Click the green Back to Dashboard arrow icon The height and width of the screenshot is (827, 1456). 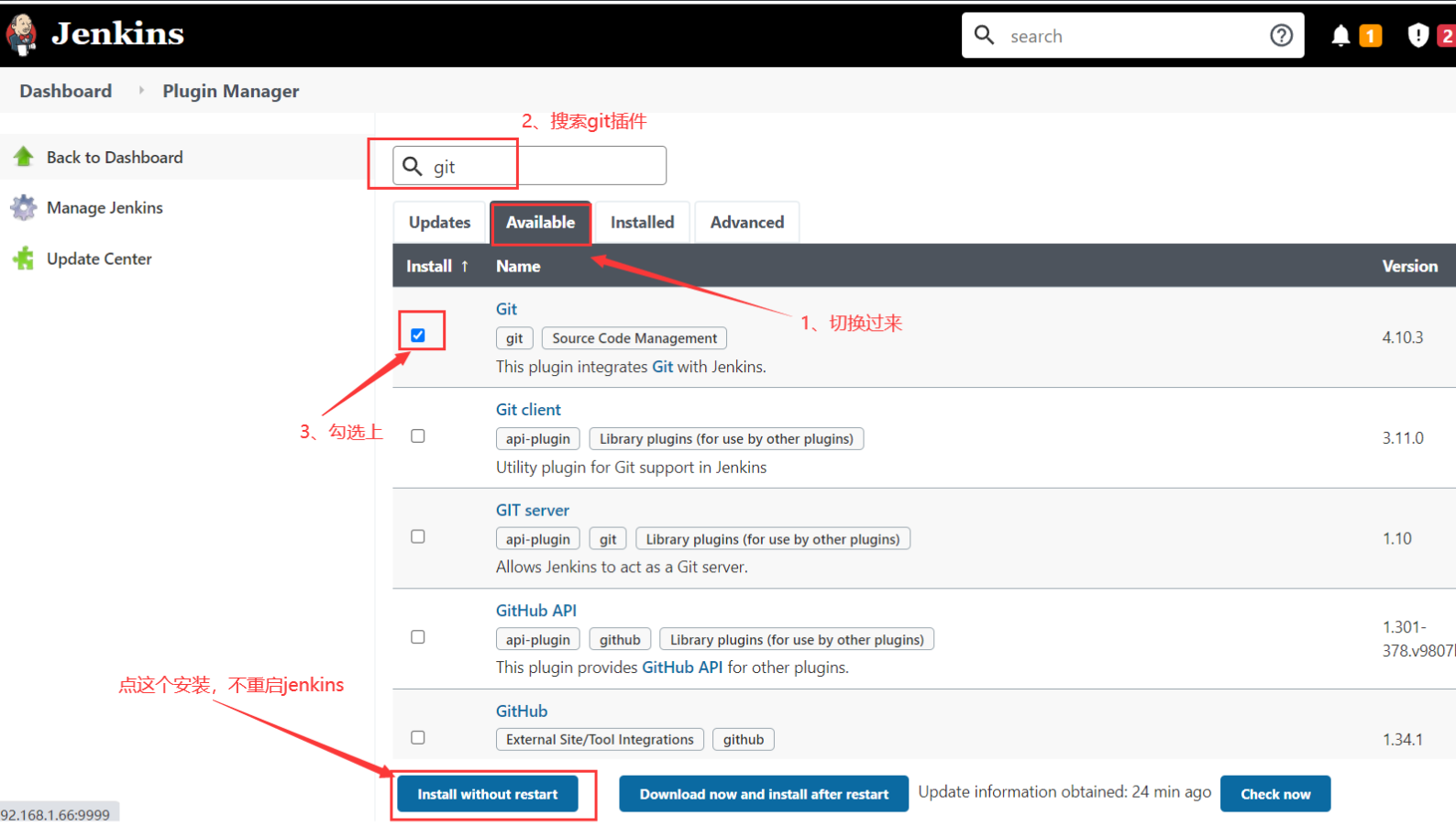pos(24,157)
